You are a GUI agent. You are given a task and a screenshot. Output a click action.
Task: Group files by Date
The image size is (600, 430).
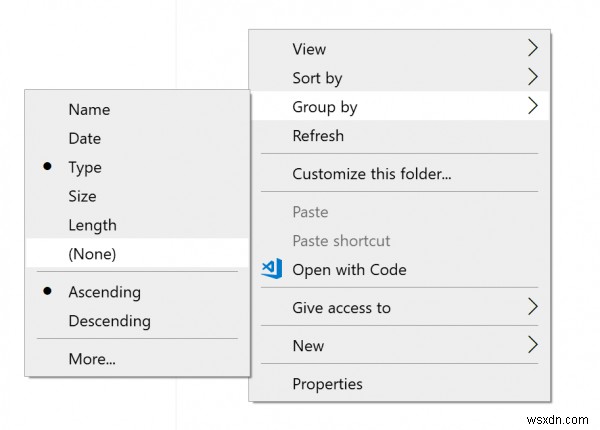tap(84, 138)
